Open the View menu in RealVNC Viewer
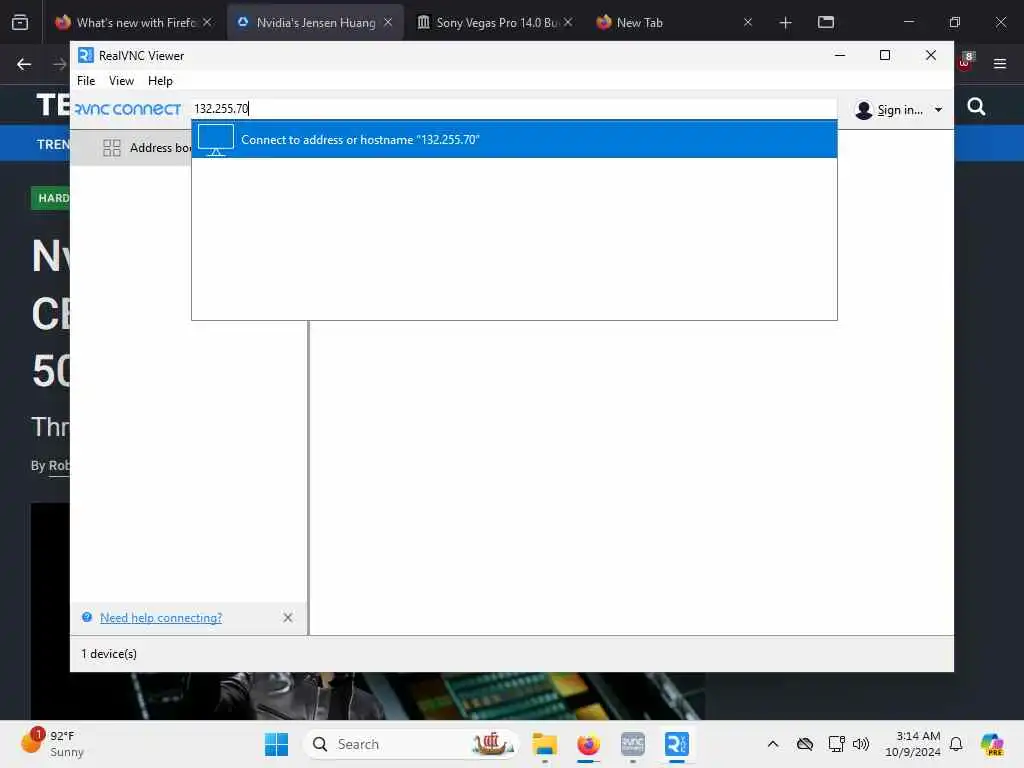The width and height of the screenshot is (1024, 768). click(x=121, y=81)
